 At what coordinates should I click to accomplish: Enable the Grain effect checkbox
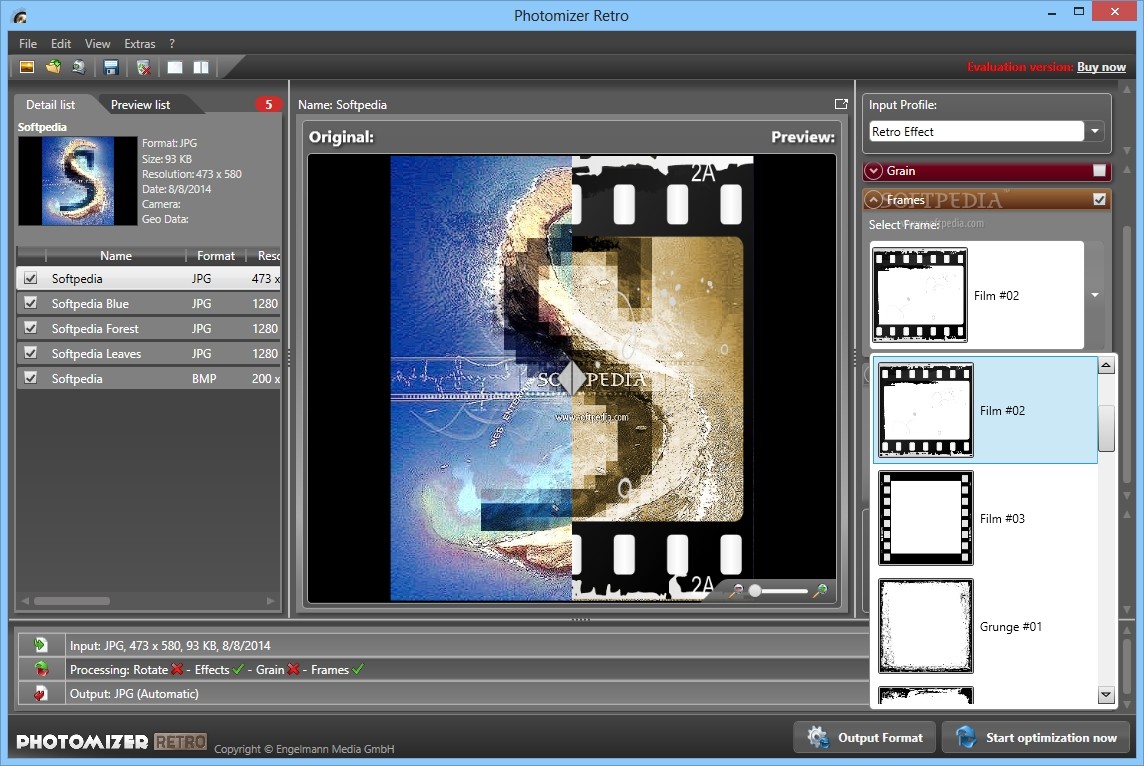[1099, 171]
